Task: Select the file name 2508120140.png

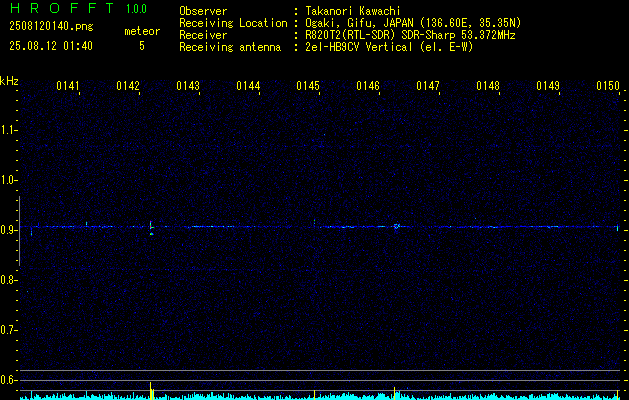Action: [x=51, y=27]
